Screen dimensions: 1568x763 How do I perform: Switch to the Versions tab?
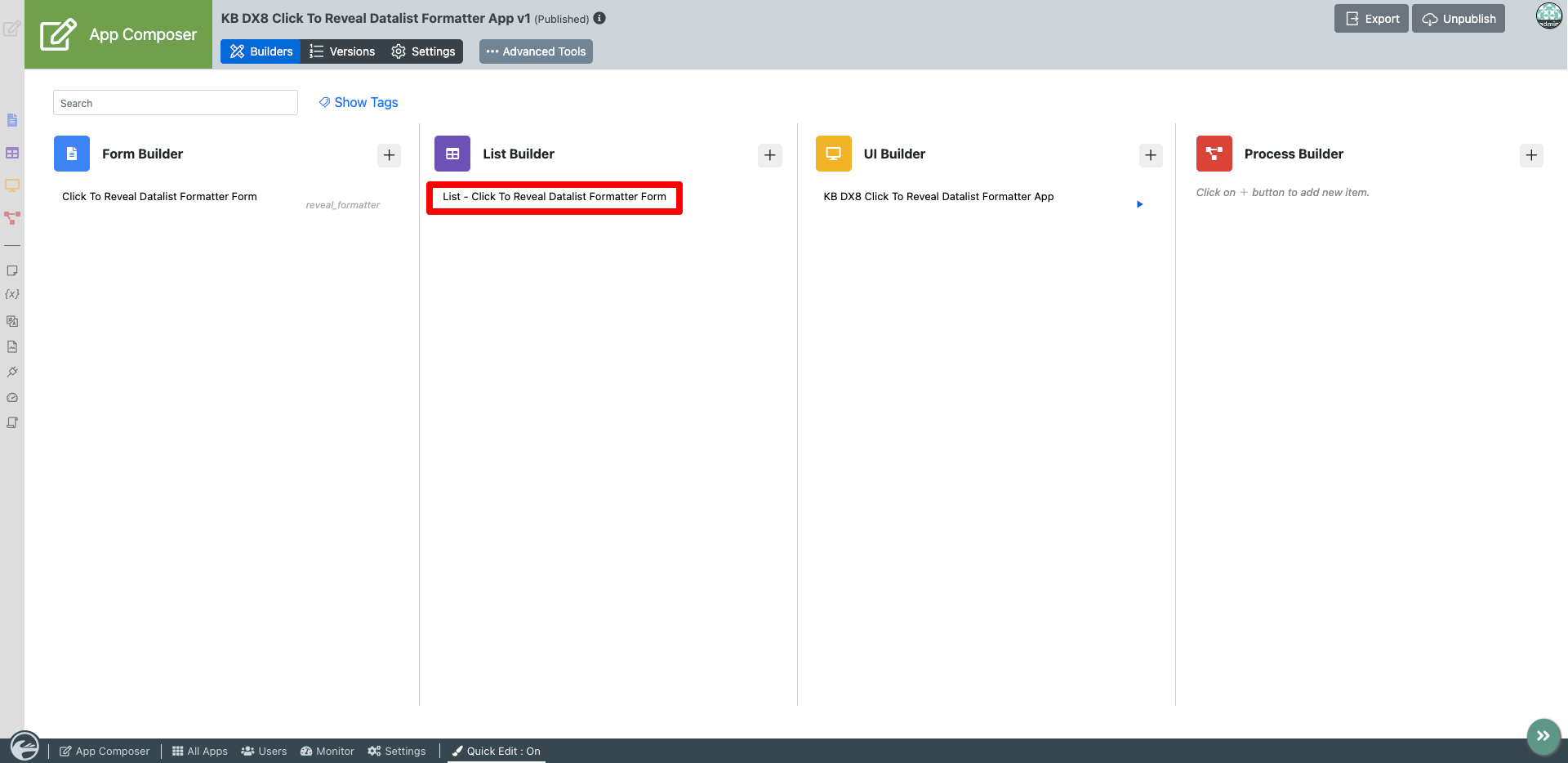click(x=342, y=51)
